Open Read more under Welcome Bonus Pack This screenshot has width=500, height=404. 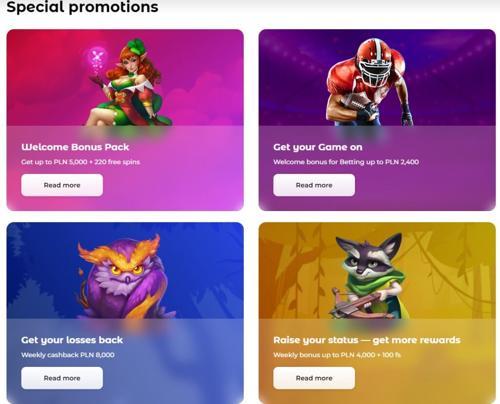coord(62,185)
